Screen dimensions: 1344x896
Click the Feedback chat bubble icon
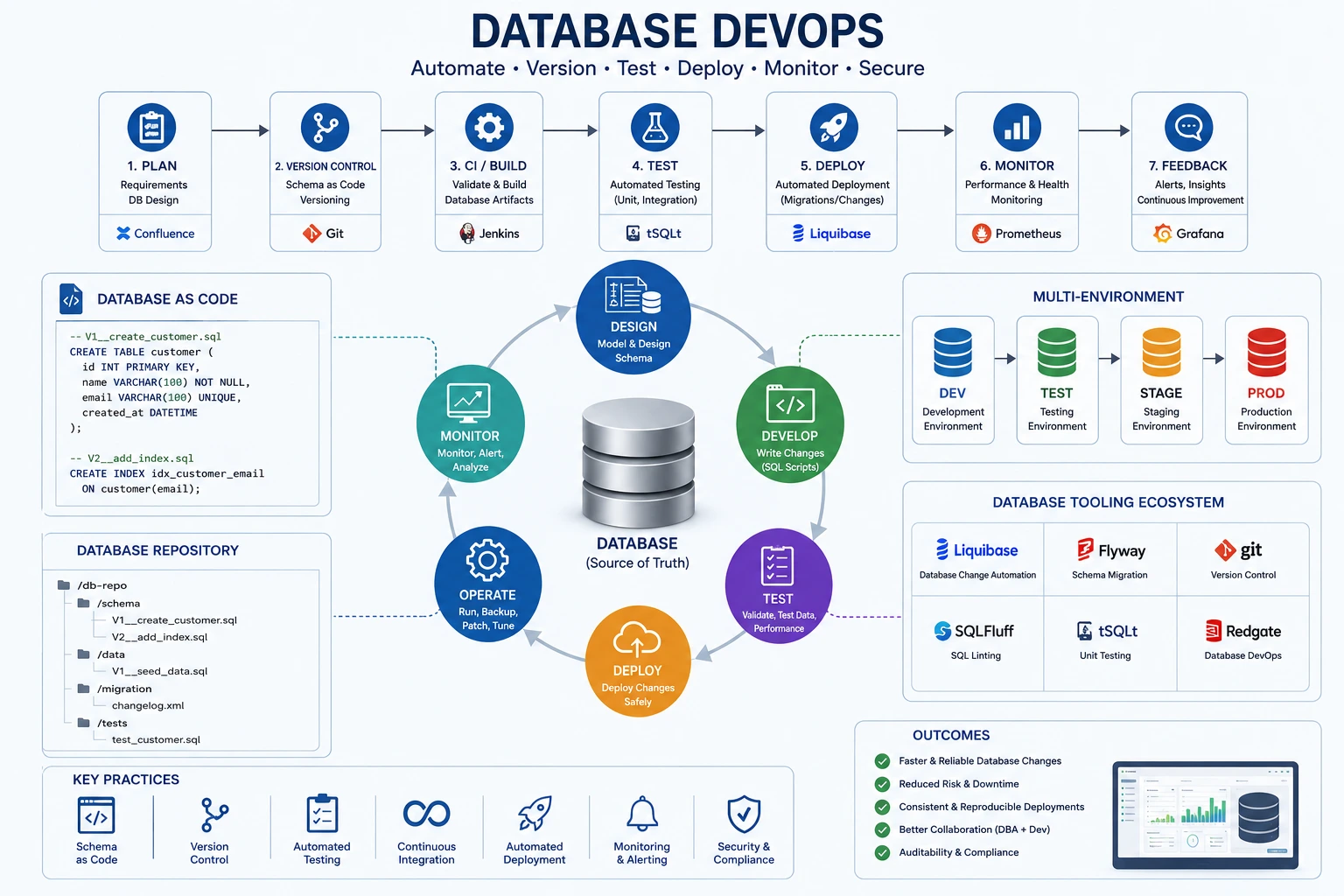pos(1188,128)
